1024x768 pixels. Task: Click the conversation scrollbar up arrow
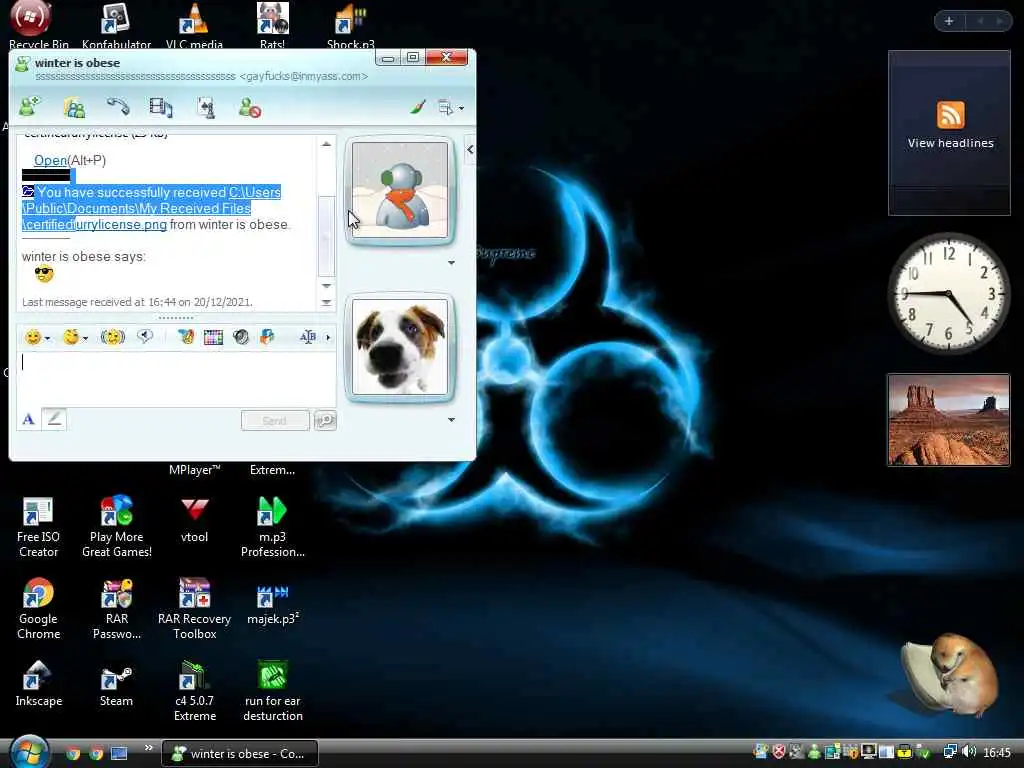[x=327, y=144]
